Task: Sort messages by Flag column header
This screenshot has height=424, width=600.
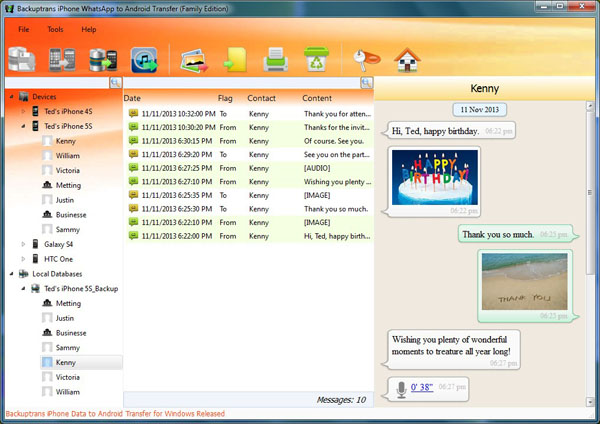Action: point(225,98)
